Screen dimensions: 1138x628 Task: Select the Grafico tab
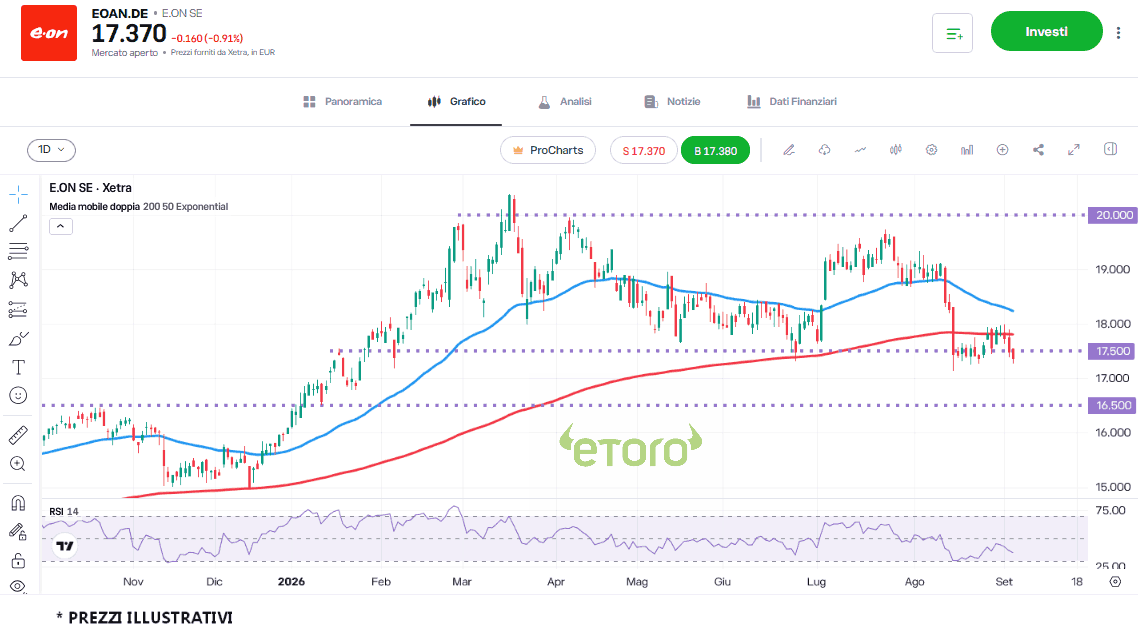pos(457,102)
